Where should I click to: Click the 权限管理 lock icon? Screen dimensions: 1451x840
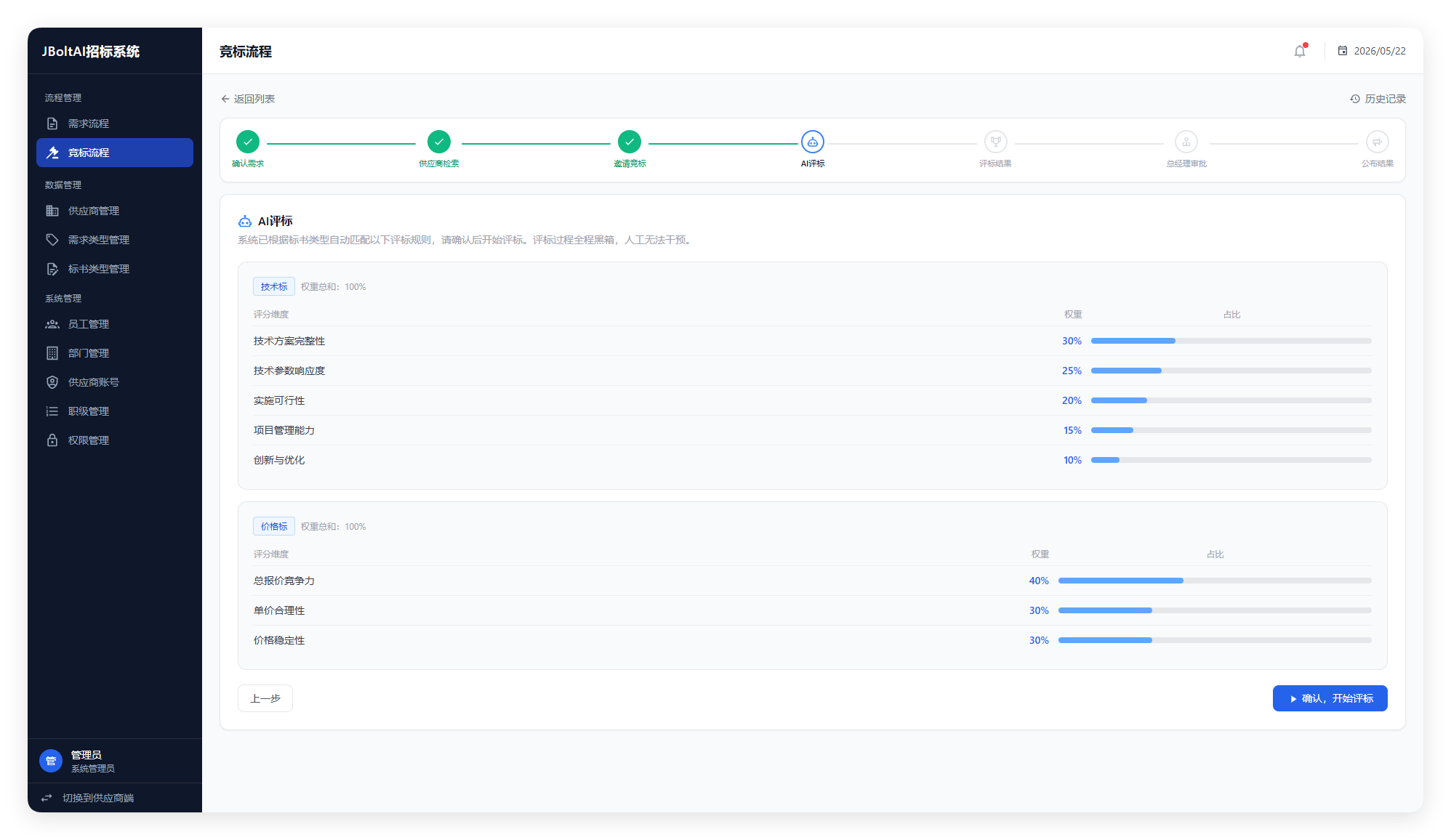point(52,440)
